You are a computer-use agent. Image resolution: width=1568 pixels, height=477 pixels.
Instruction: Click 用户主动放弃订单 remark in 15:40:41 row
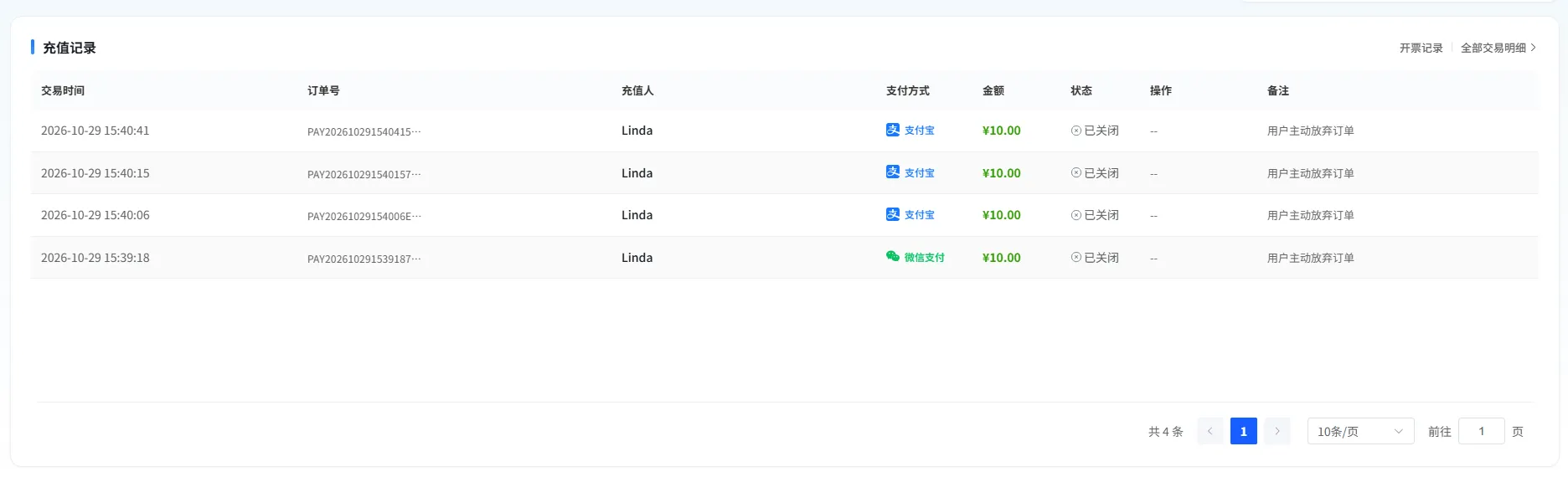[1311, 131]
